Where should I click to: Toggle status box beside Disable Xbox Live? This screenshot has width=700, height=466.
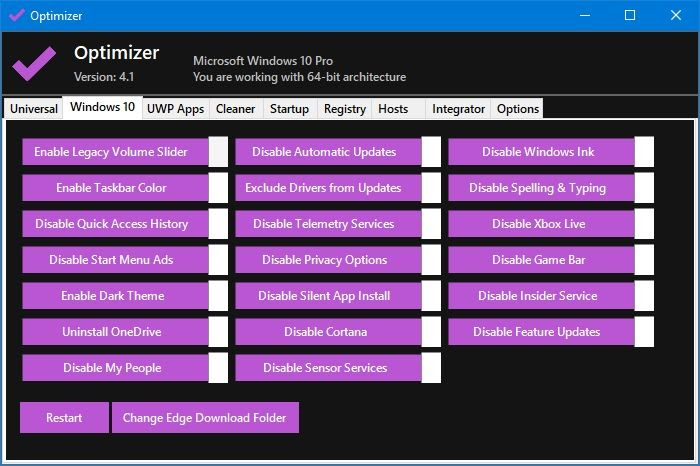pos(644,224)
